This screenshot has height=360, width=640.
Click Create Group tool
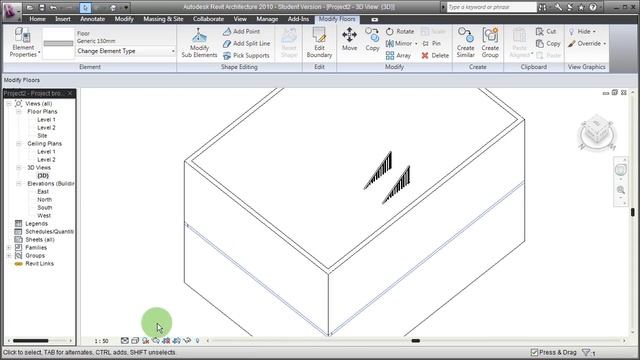(x=490, y=42)
